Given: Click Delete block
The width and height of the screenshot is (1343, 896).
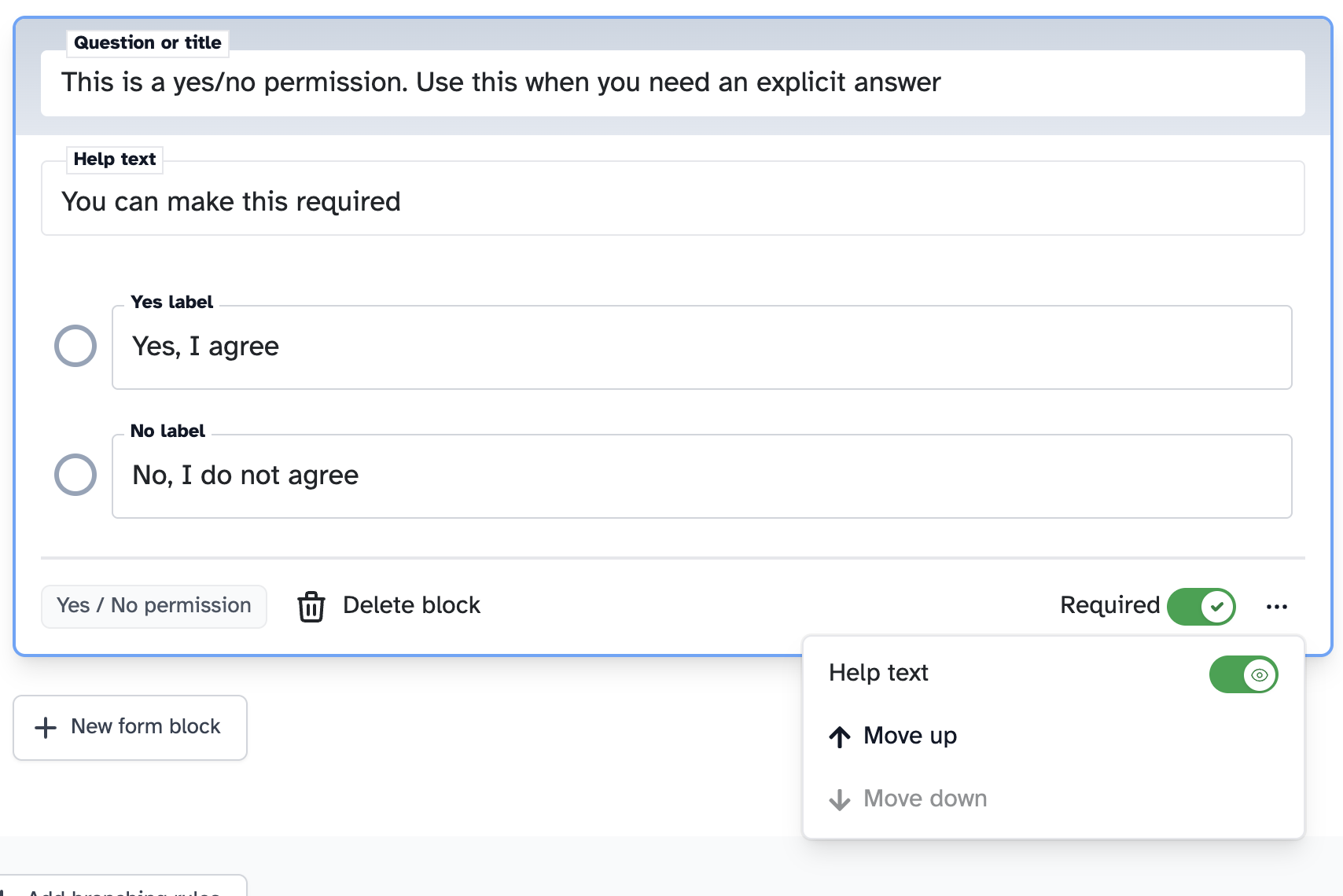Looking at the screenshot, I should pyautogui.click(x=410, y=605).
